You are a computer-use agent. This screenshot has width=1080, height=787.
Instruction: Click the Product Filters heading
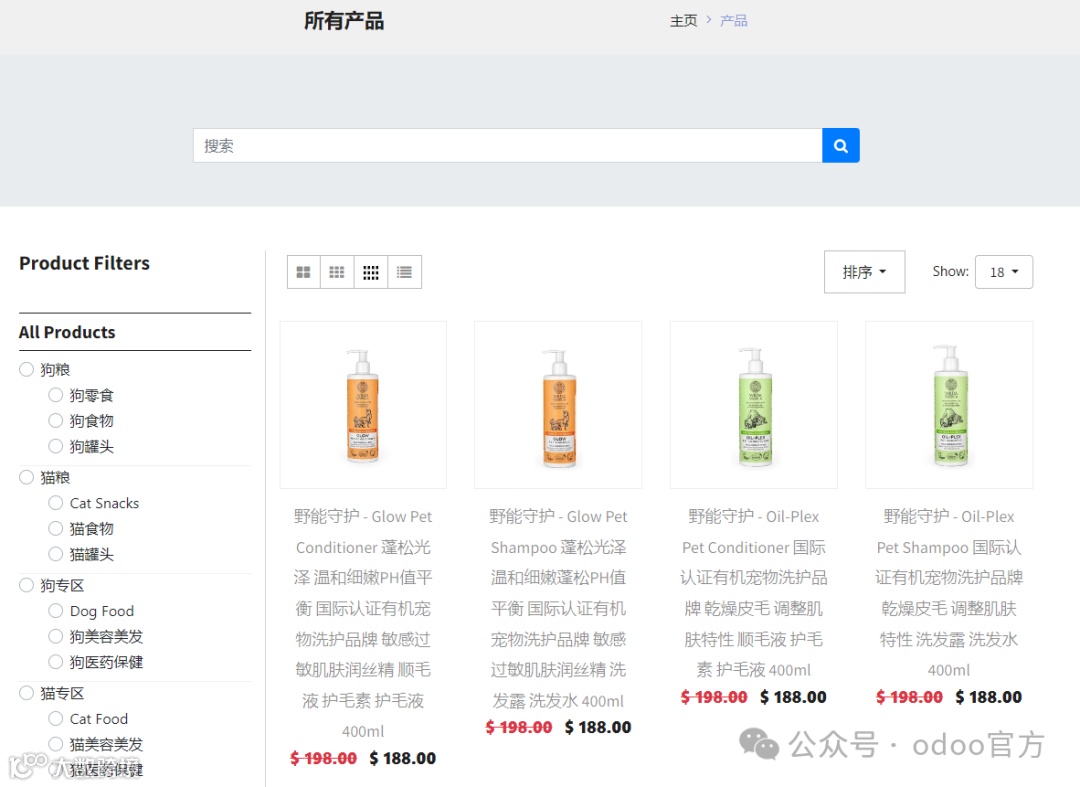[x=84, y=263]
